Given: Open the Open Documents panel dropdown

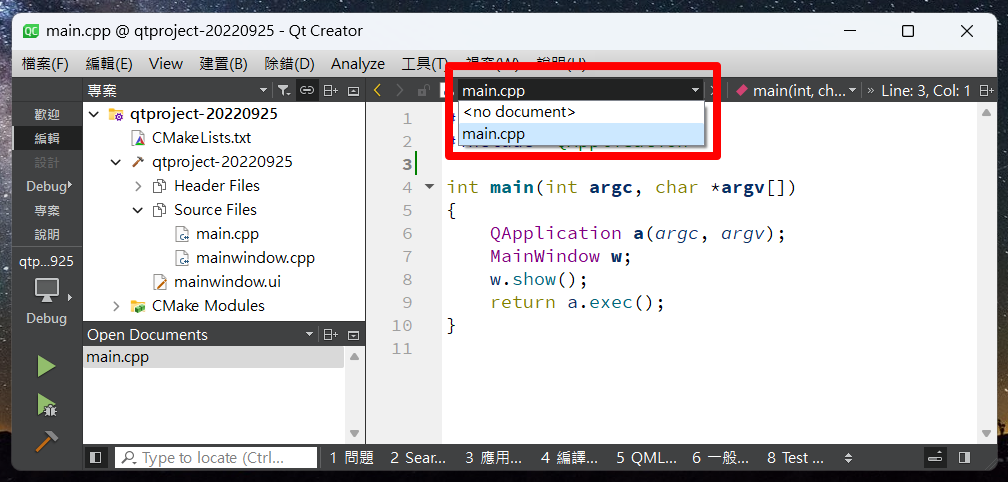Looking at the screenshot, I should pyautogui.click(x=199, y=335).
